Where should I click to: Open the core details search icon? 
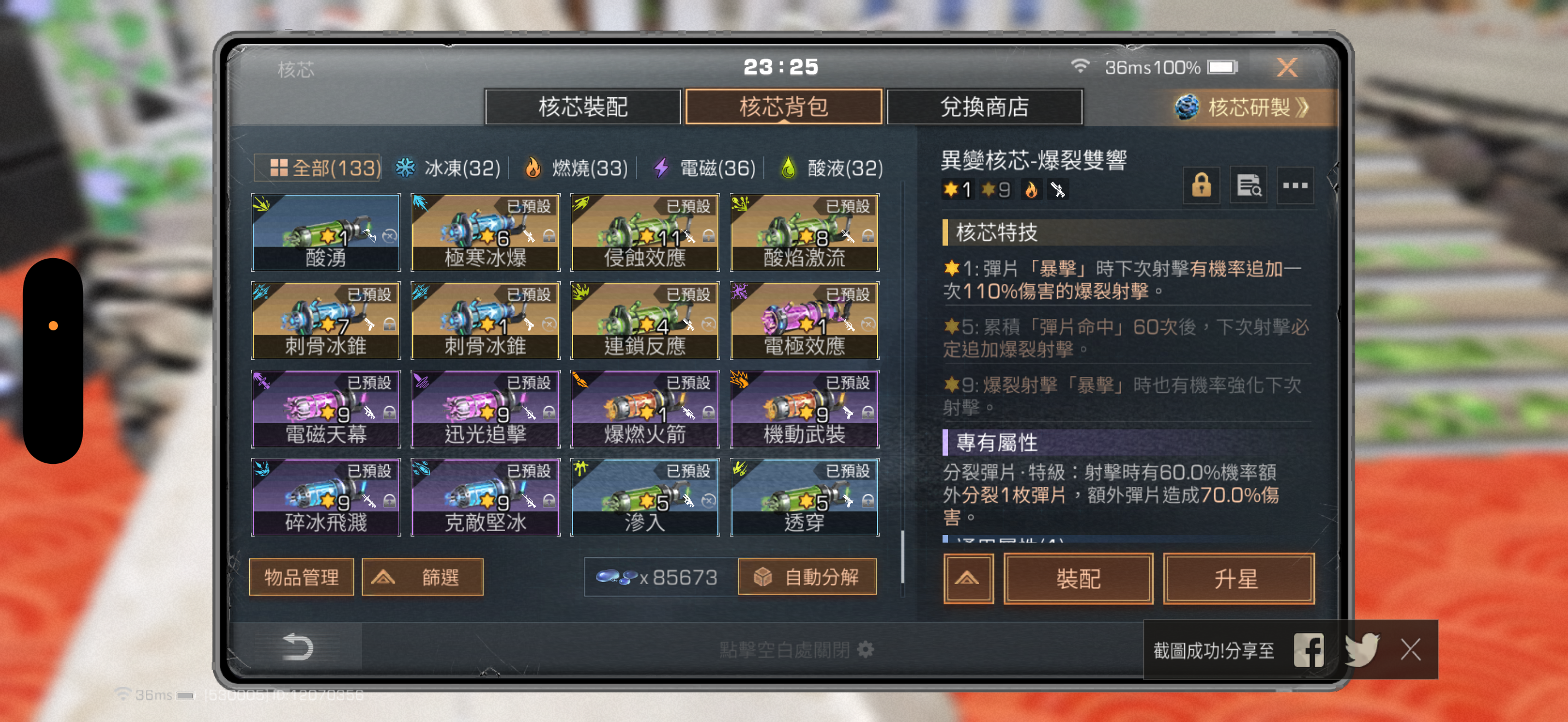click(x=1248, y=185)
